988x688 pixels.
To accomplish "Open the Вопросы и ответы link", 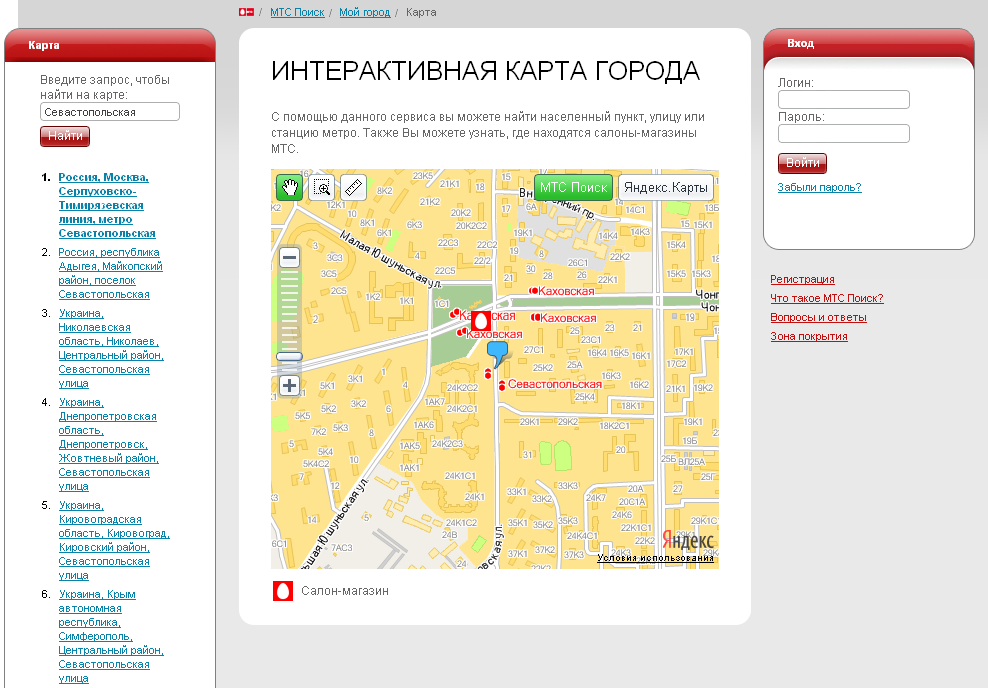I will pyautogui.click(x=818, y=317).
